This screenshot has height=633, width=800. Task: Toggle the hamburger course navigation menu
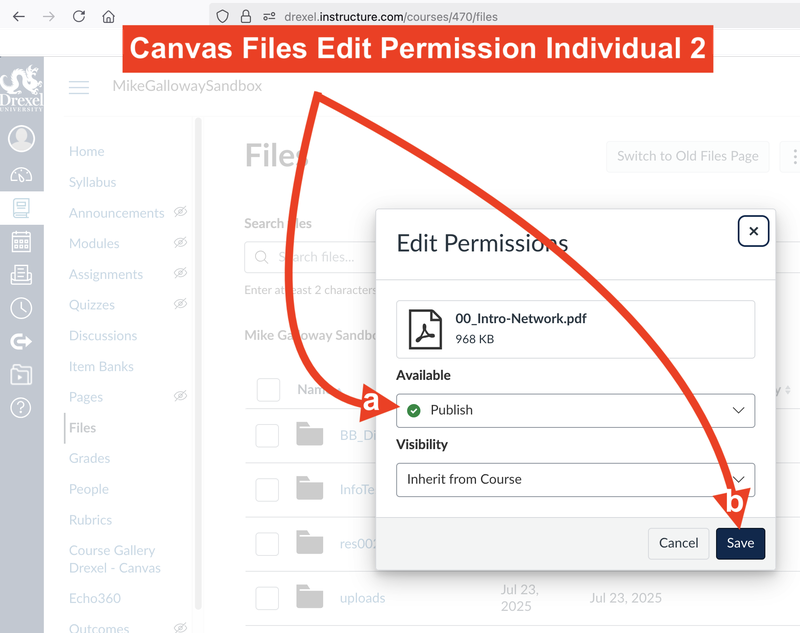point(79,87)
